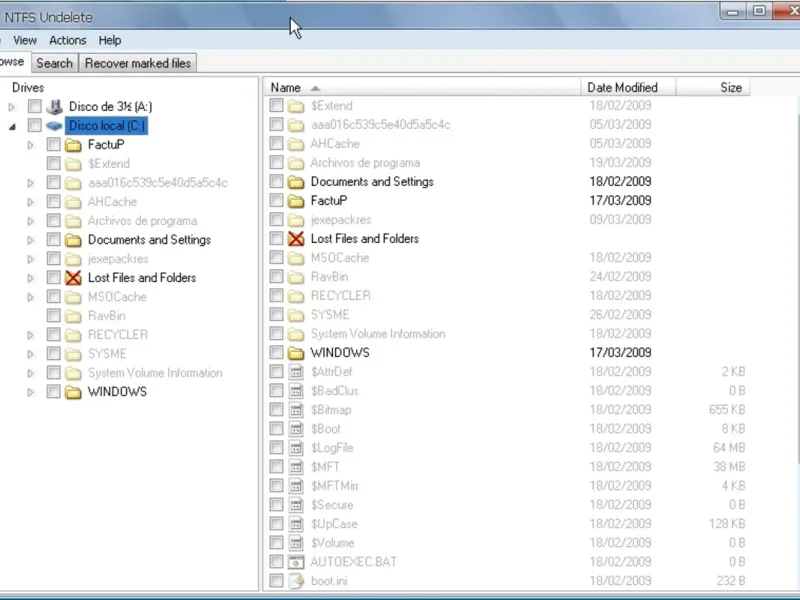Click the $Bitmap system file icon
The image size is (800, 600).
pyautogui.click(x=296, y=410)
